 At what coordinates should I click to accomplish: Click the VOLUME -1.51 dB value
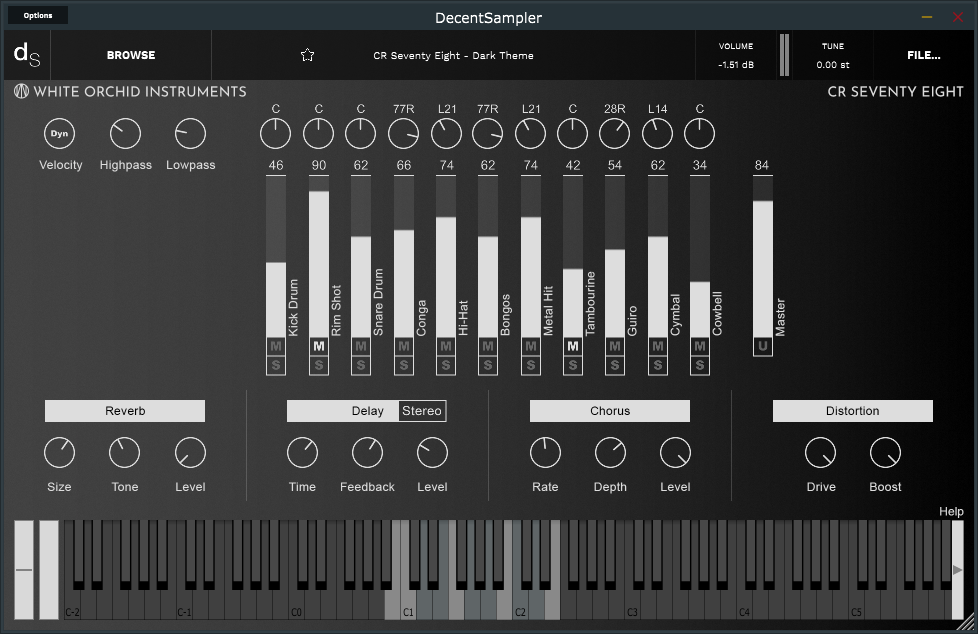(x=736, y=64)
